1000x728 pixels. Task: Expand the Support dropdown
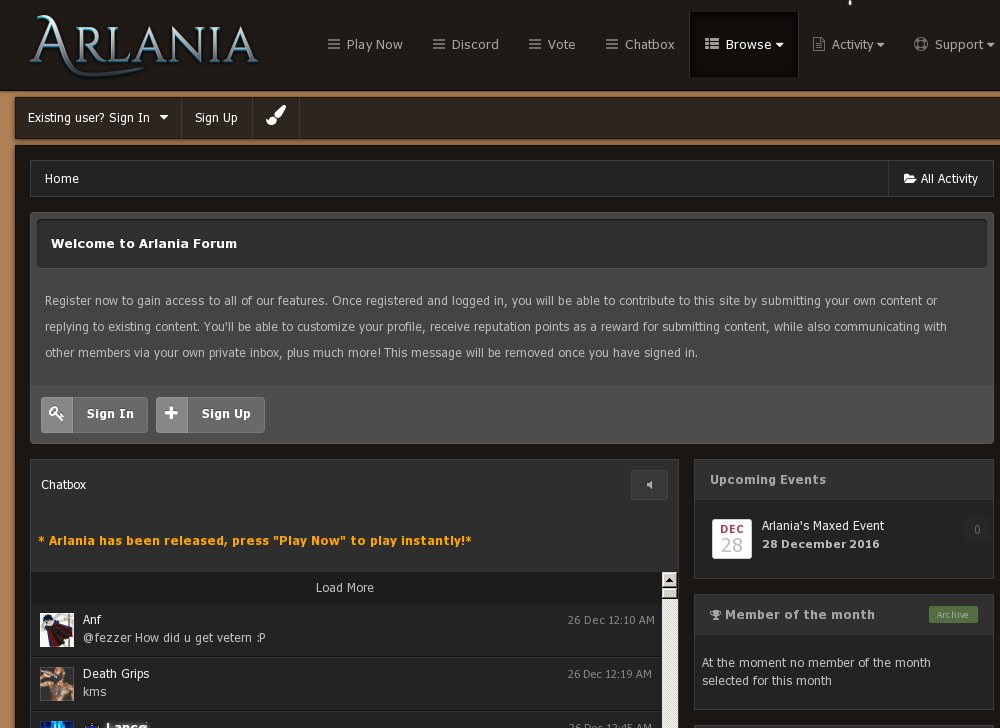tap(953, 45)
